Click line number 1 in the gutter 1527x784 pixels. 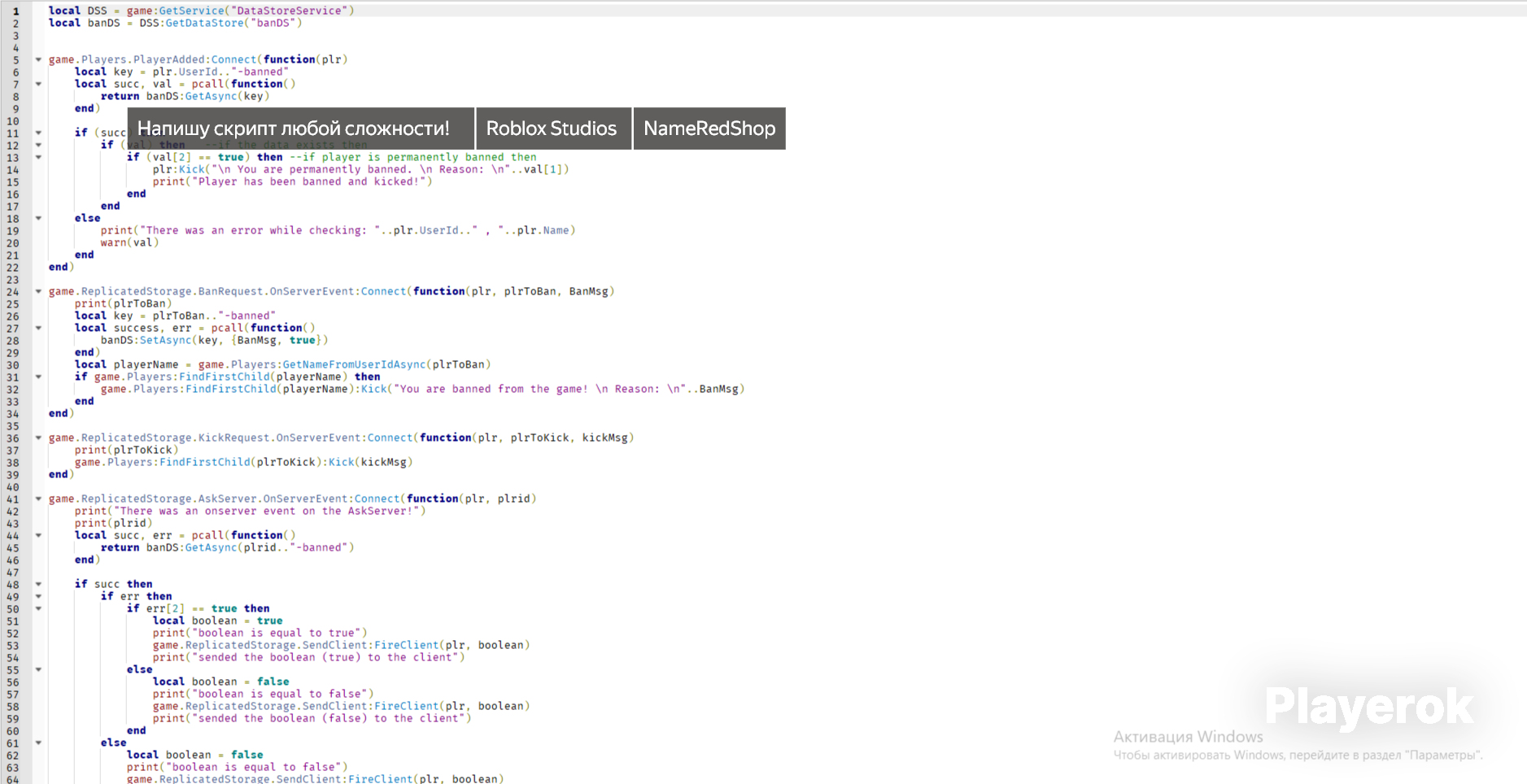tap(15, 11)
